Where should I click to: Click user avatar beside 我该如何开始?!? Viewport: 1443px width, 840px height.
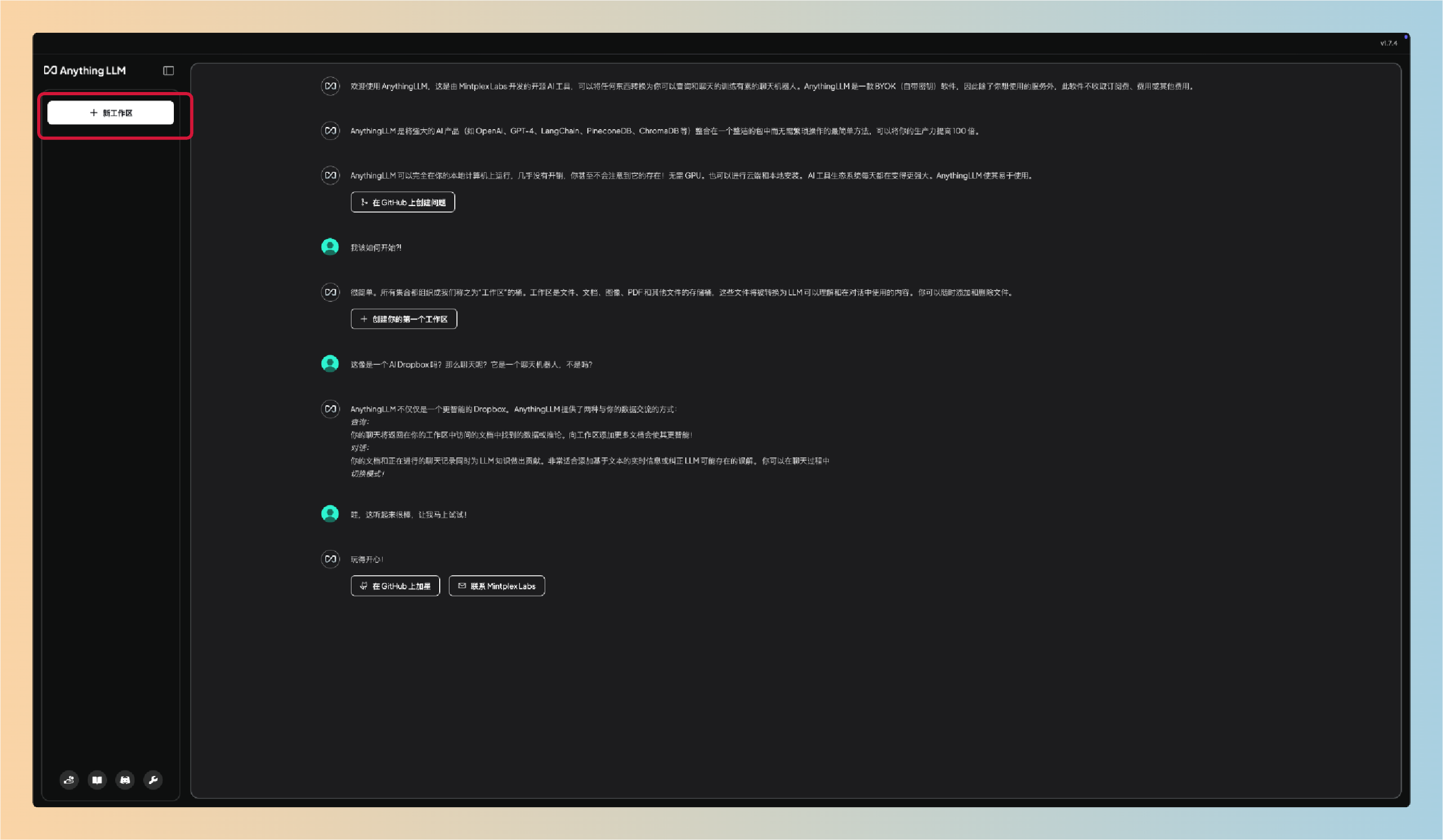330,247
